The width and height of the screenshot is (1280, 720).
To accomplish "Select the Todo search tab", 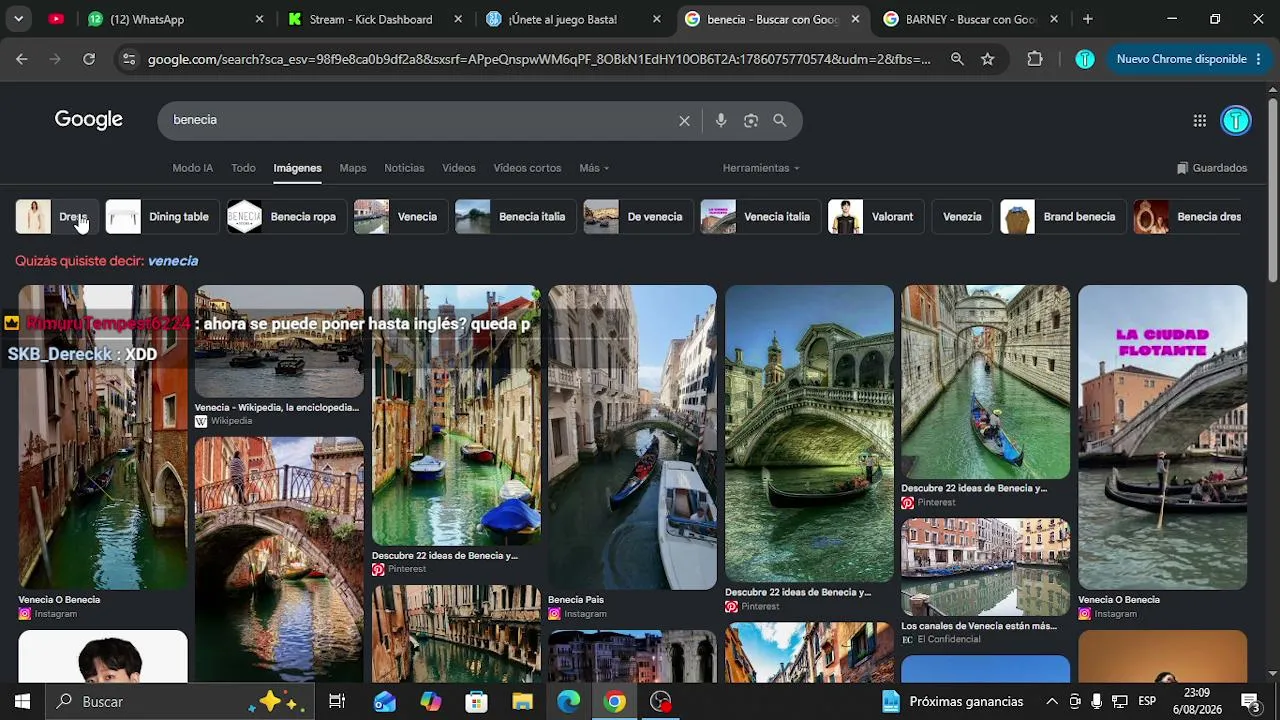I will click(243, 168).
